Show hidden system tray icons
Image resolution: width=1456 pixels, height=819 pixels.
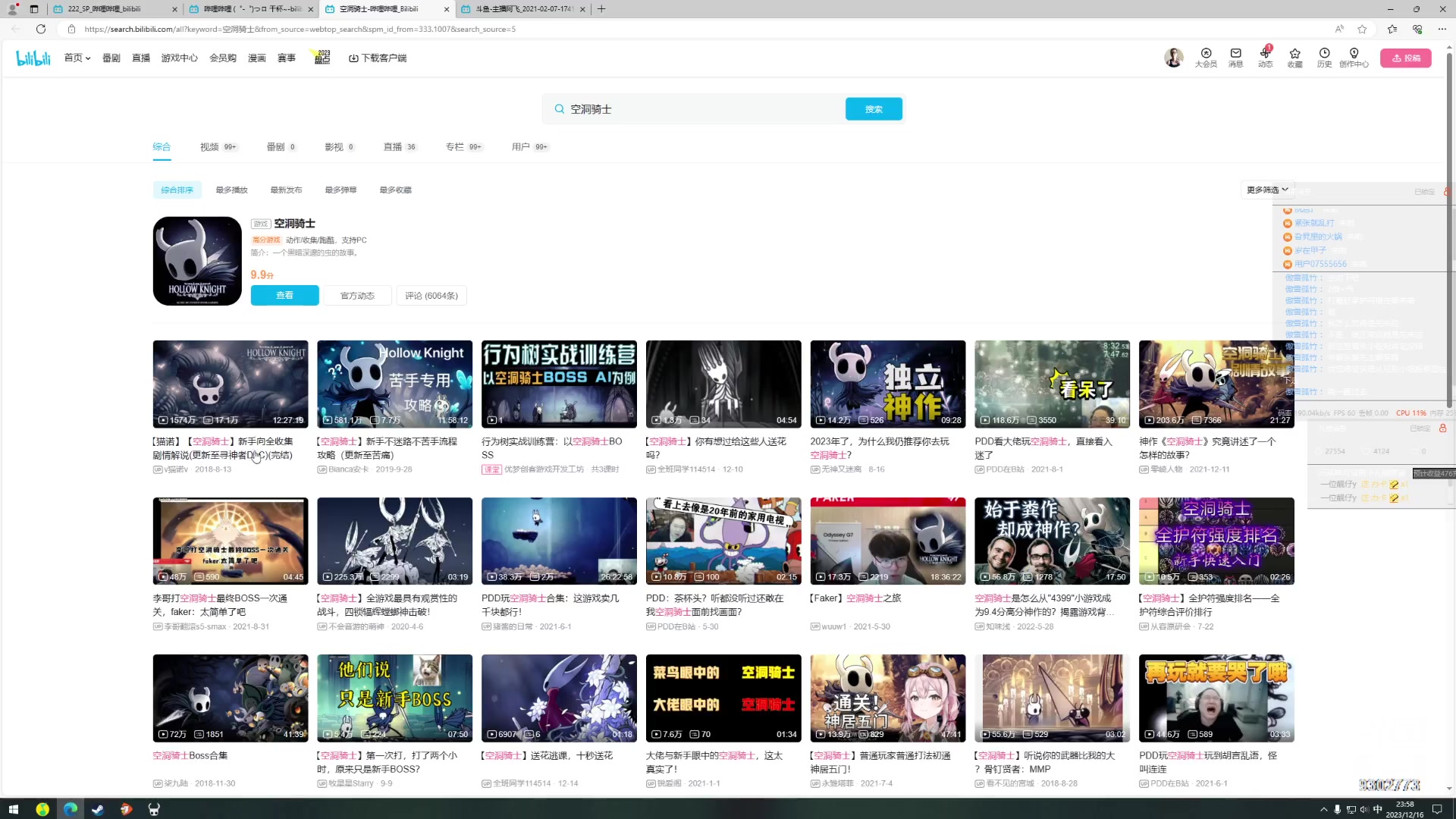[x=1324, y=809]
